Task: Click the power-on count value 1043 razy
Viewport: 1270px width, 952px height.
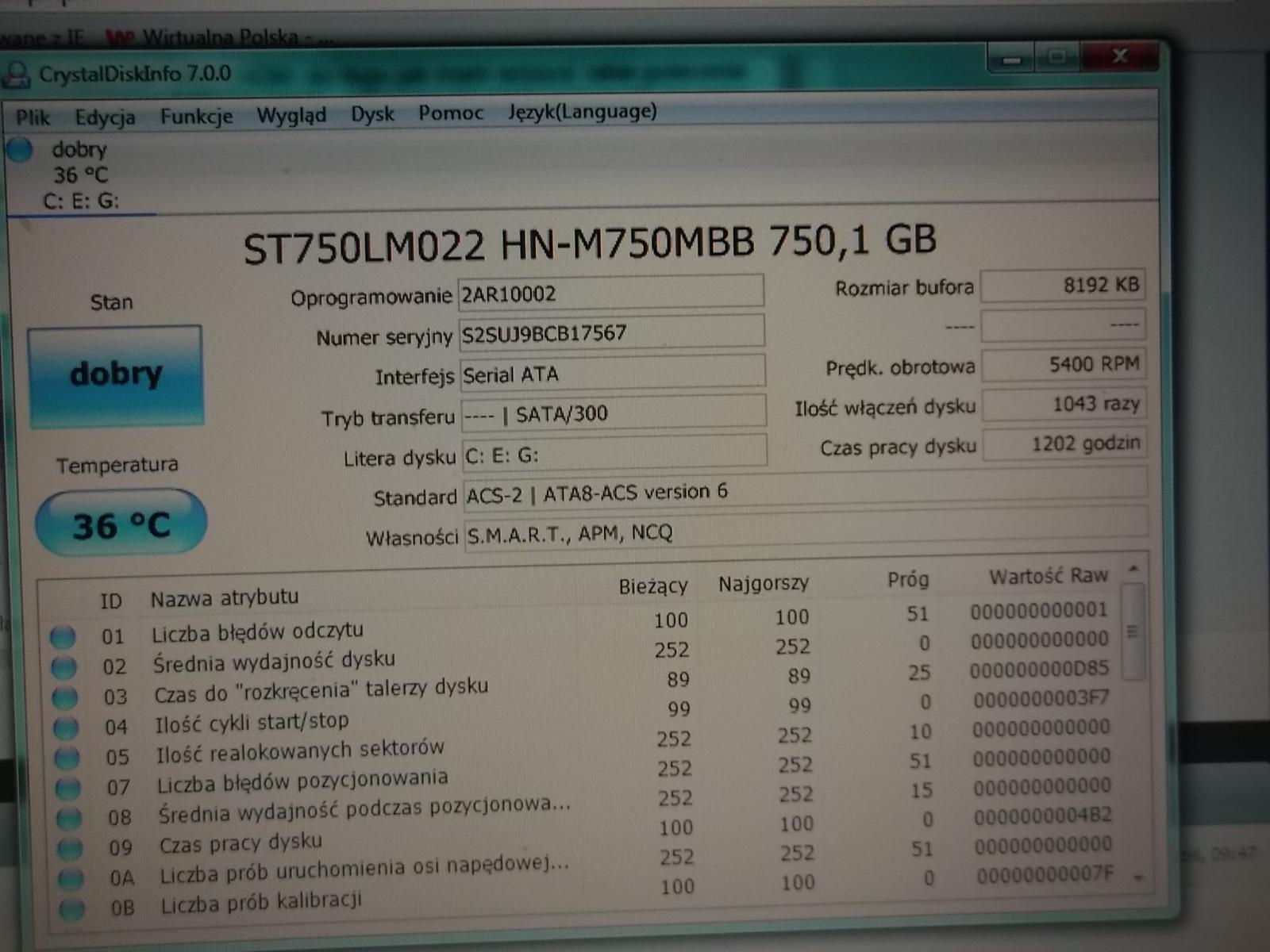Action: tap(1064, 405)
